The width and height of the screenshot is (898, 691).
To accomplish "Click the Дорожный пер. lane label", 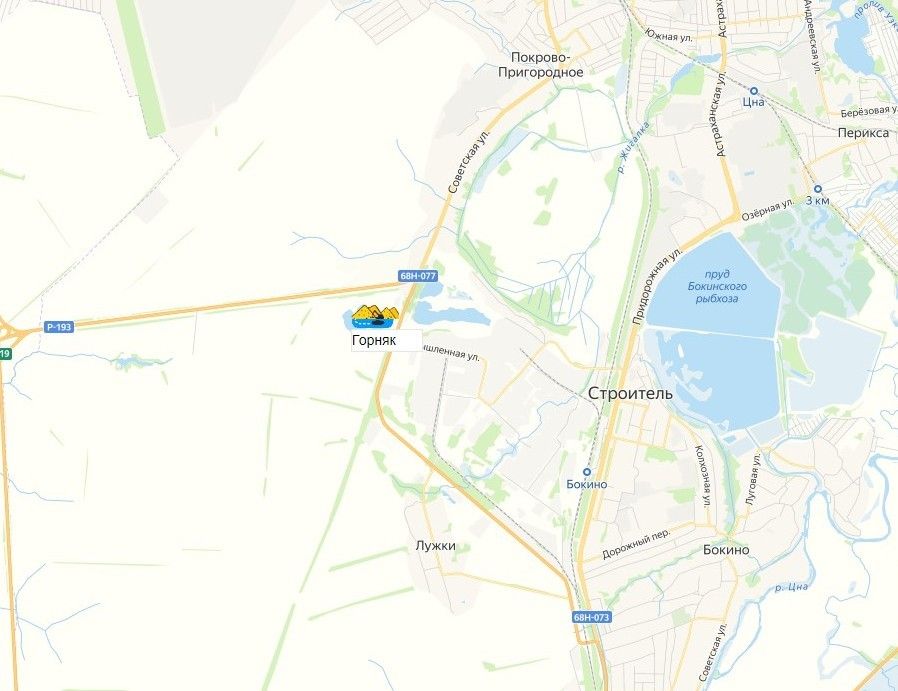I will 636,543.
